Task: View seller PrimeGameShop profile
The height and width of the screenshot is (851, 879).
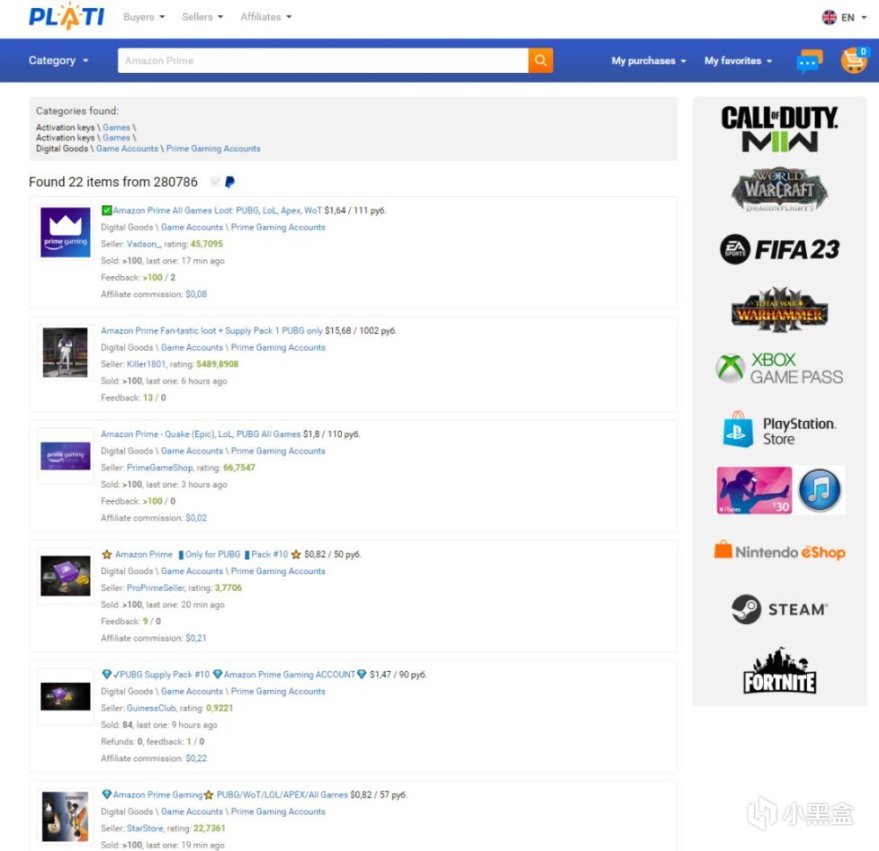Action: tap(160, 468)
